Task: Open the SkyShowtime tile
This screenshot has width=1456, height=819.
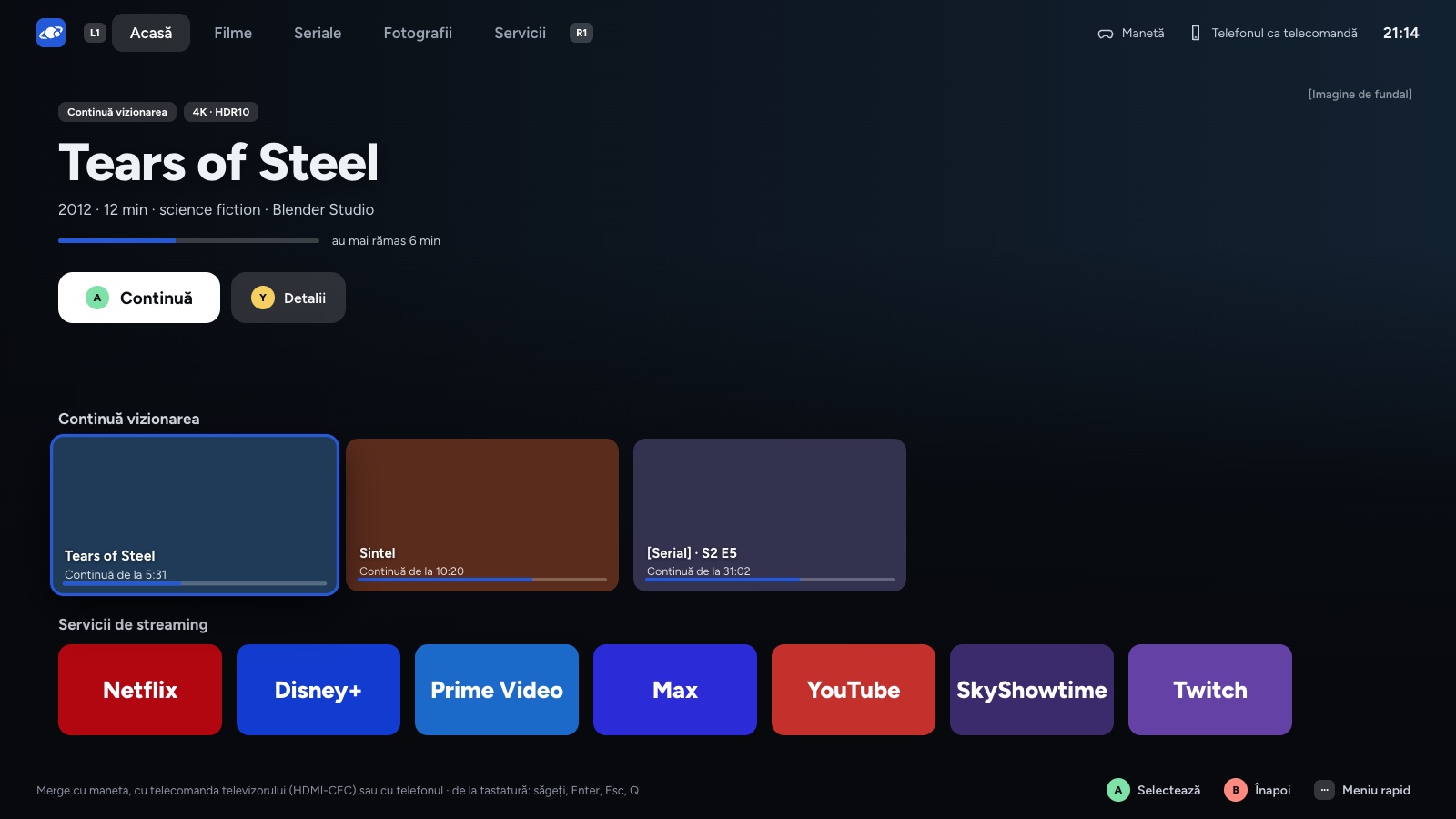Action: (1032, 690)
